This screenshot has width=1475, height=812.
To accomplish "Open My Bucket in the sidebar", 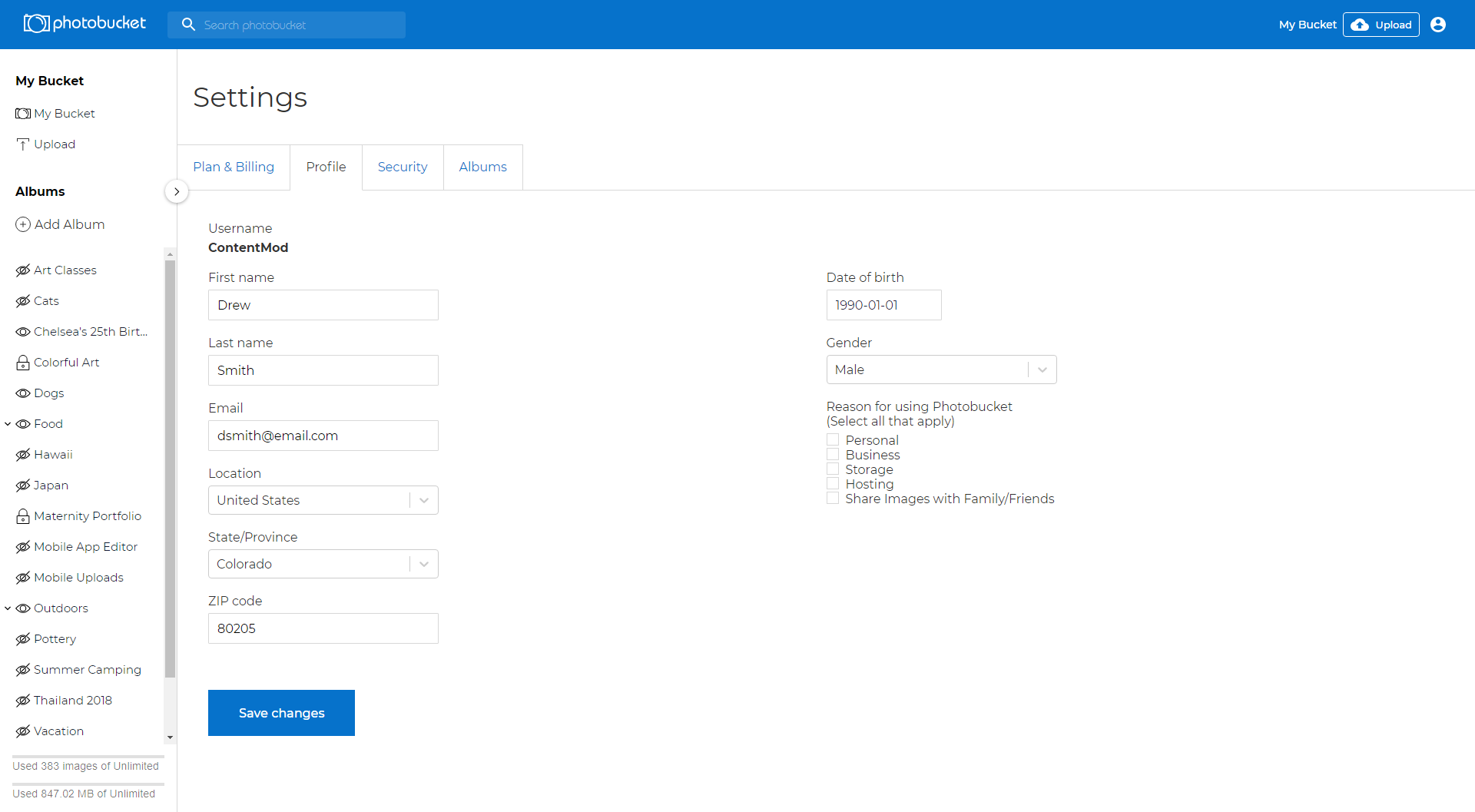I will [65, 114].
